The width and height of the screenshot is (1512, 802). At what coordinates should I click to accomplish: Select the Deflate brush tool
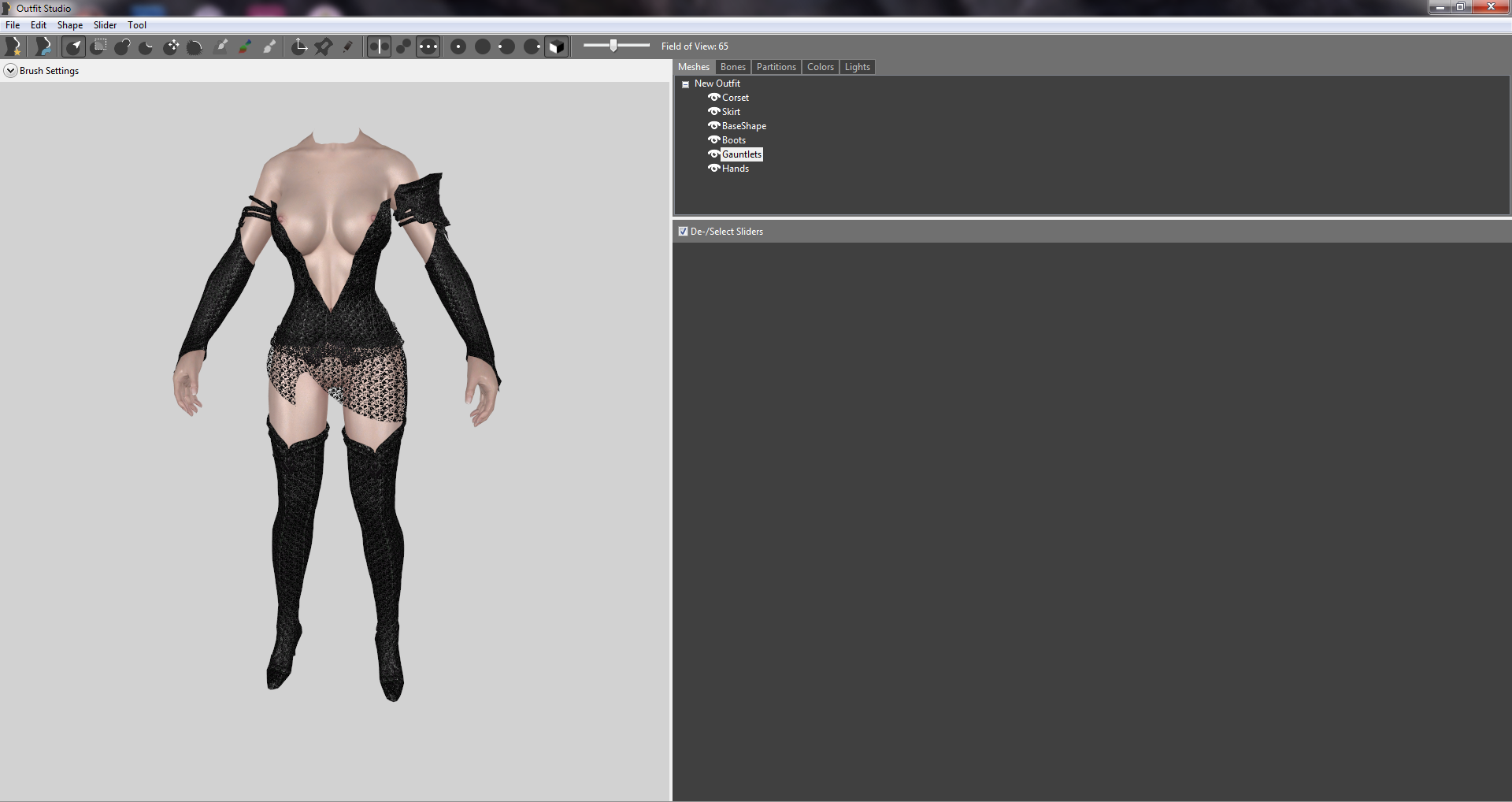146,46
